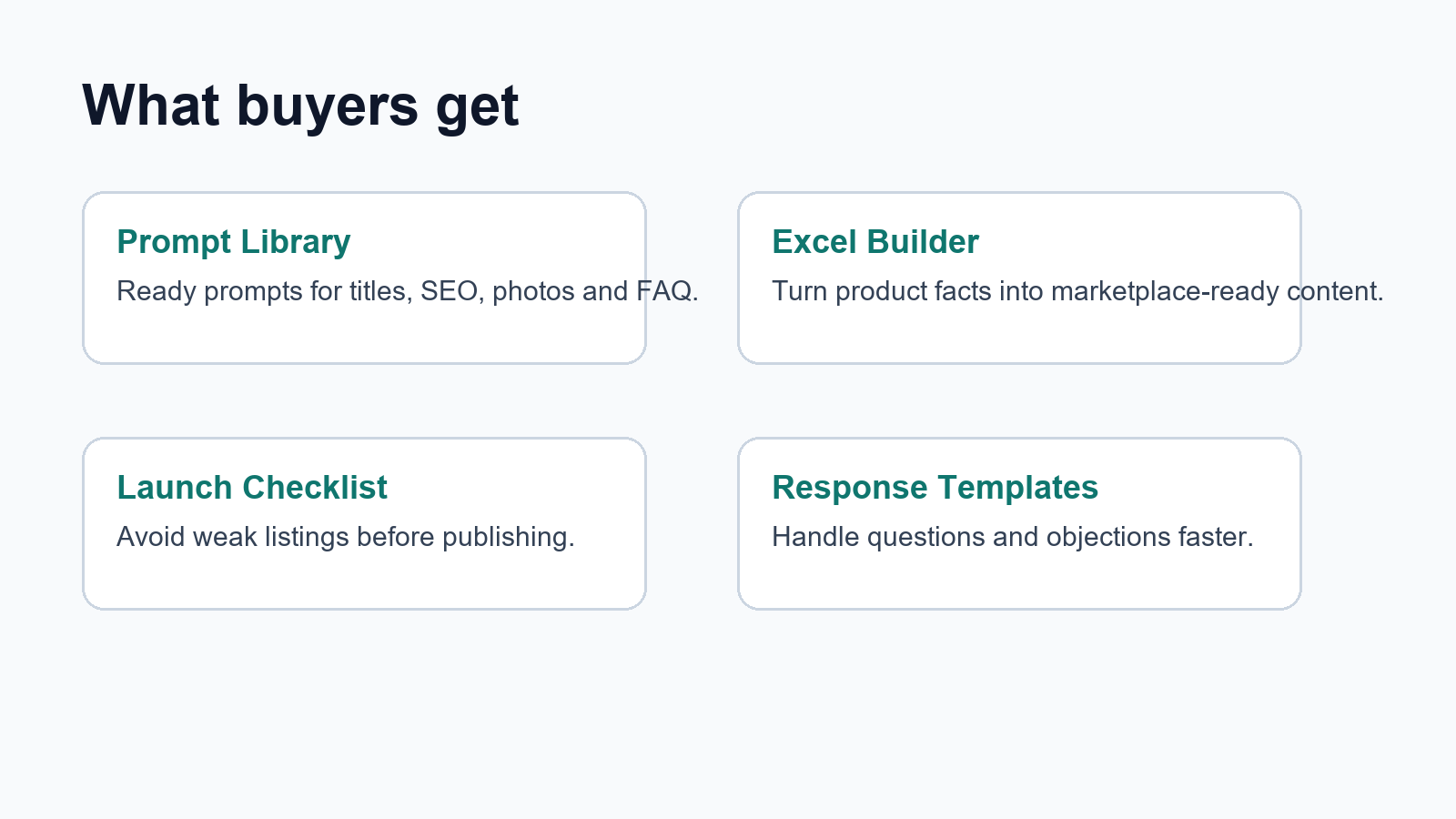This screenshot has height=819, width=1456.
Task: Click the blank area inside the Prompt Library card
Action: pyautogui.click(x=364, y=335)
